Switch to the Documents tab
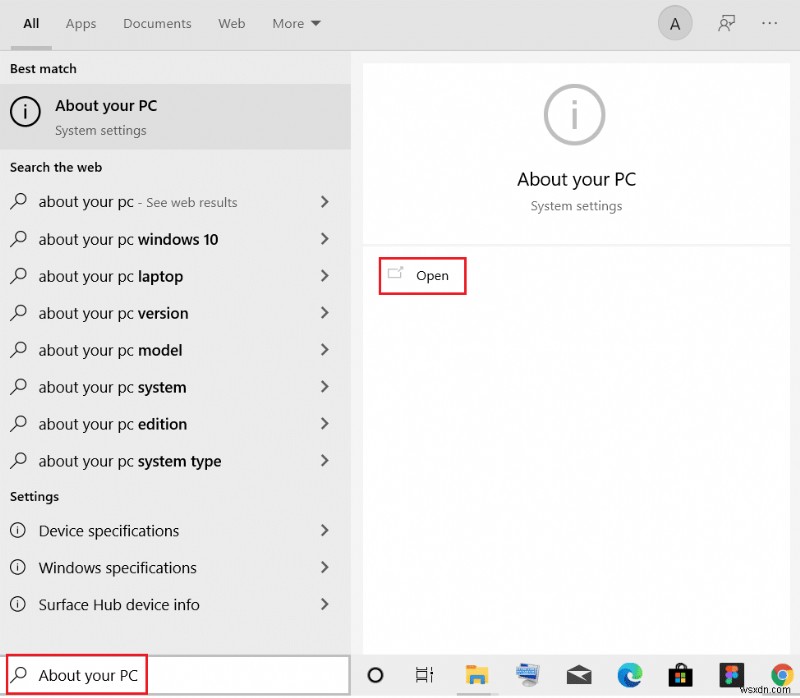Image resolution: width=800 pixels, height=698 pixels. [157, 23]
